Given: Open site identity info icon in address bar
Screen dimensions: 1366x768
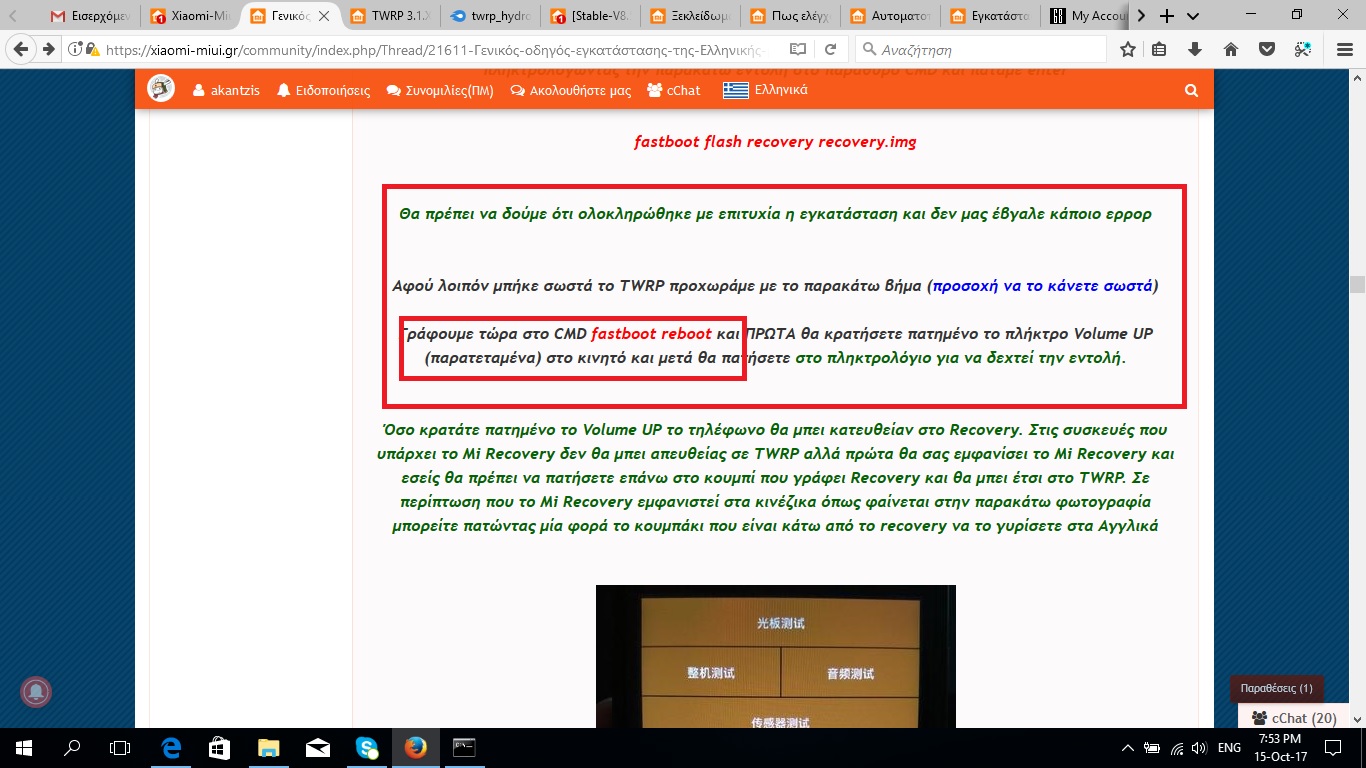Looking at the screenshot, I should tap(77, 49).
